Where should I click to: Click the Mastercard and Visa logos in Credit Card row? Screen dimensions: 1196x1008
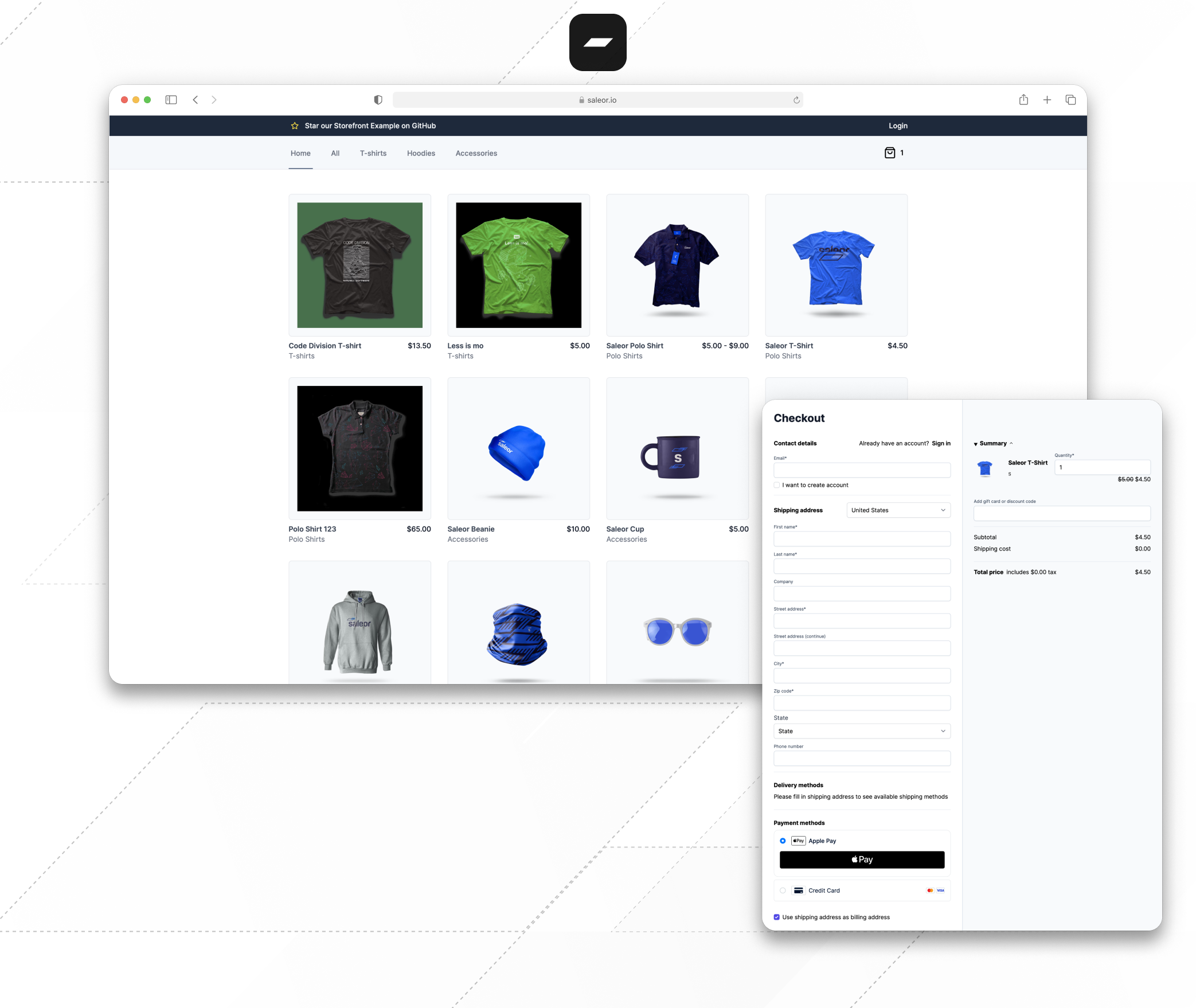click(x=935, y=890)
